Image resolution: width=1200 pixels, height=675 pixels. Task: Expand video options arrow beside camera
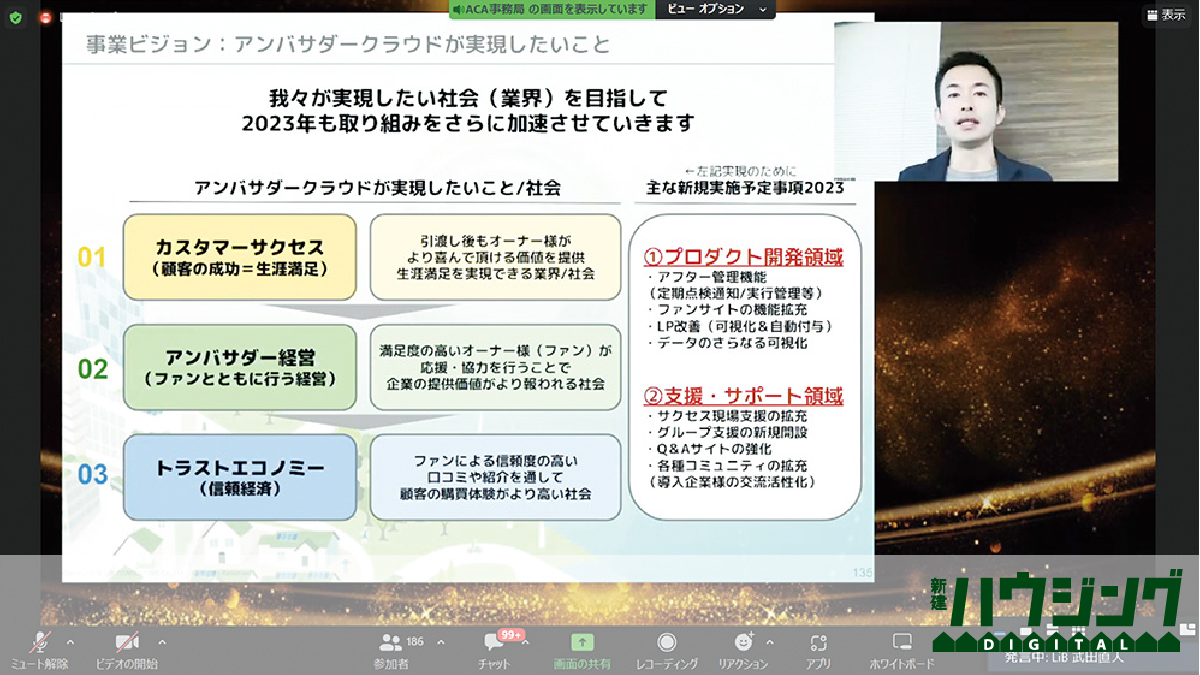[x=162, y=642]
